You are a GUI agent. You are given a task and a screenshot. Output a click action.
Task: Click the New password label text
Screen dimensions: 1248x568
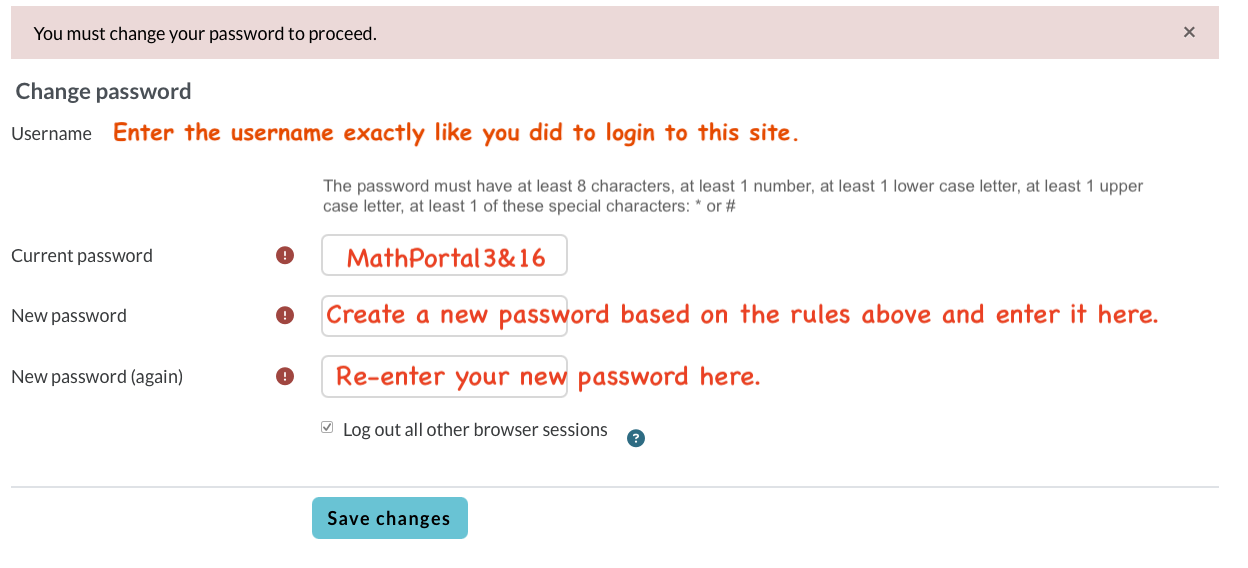[69, 316]
